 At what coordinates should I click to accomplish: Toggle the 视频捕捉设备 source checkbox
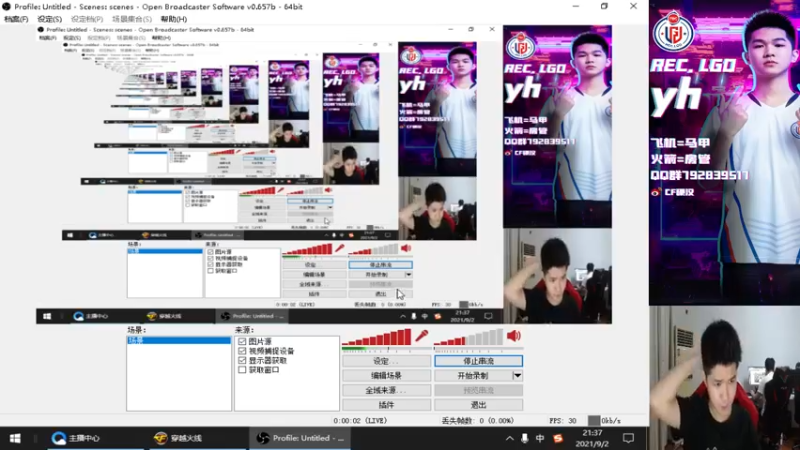point(242,351)
